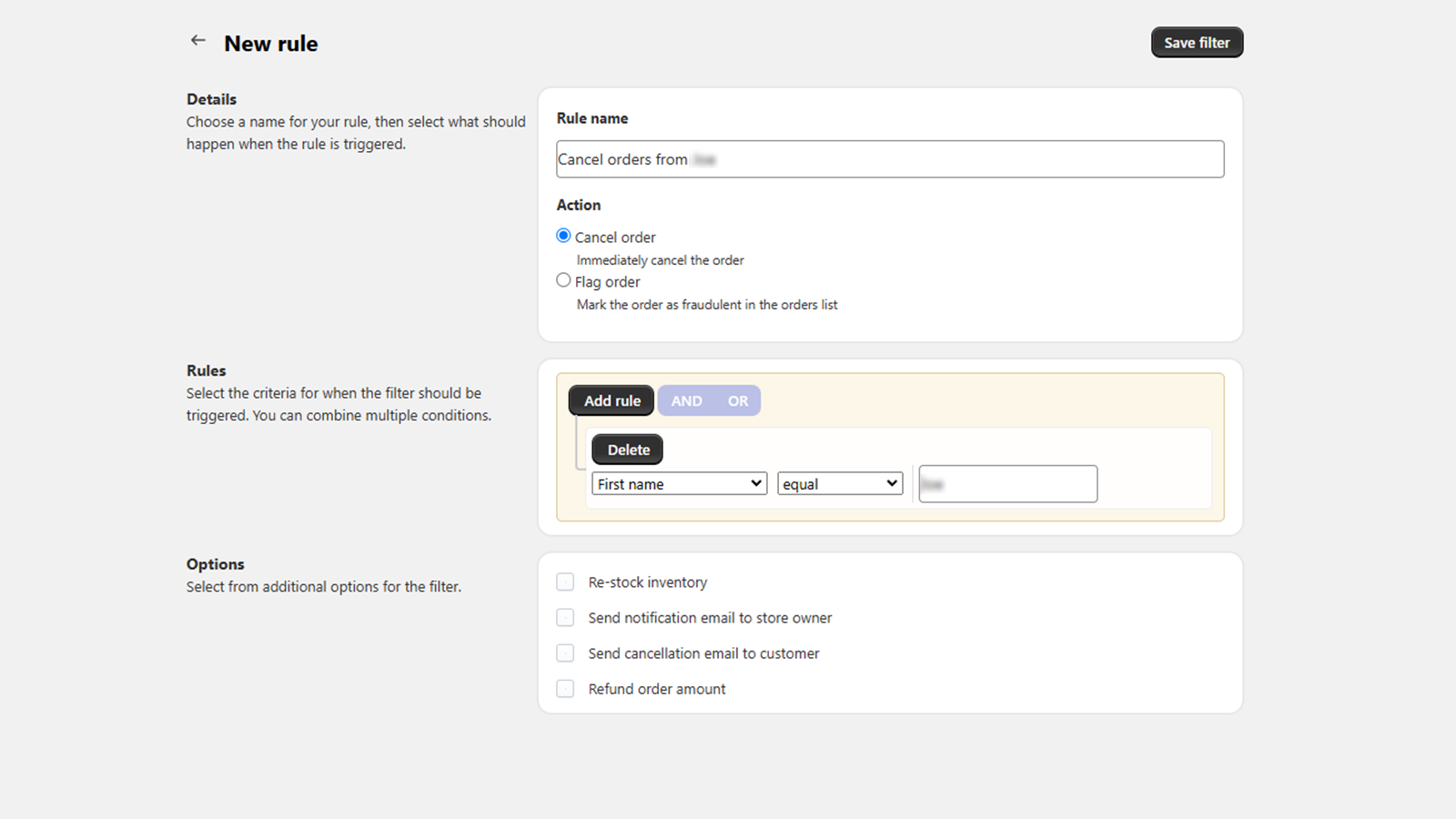Toggle the Refund order amount checkbox
1456x819 pixels.
point(565,689)
